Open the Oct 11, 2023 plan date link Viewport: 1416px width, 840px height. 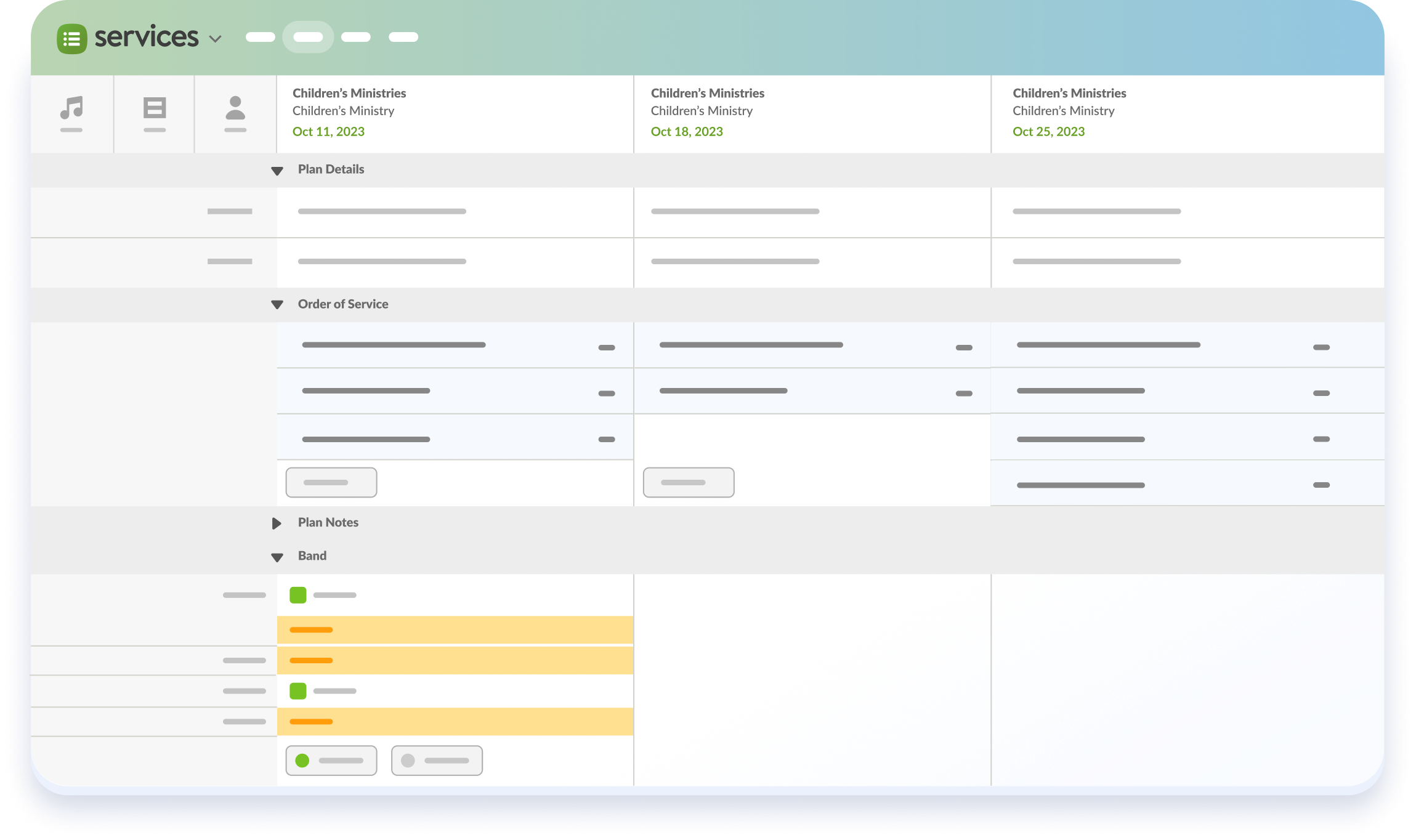[328, 131]
